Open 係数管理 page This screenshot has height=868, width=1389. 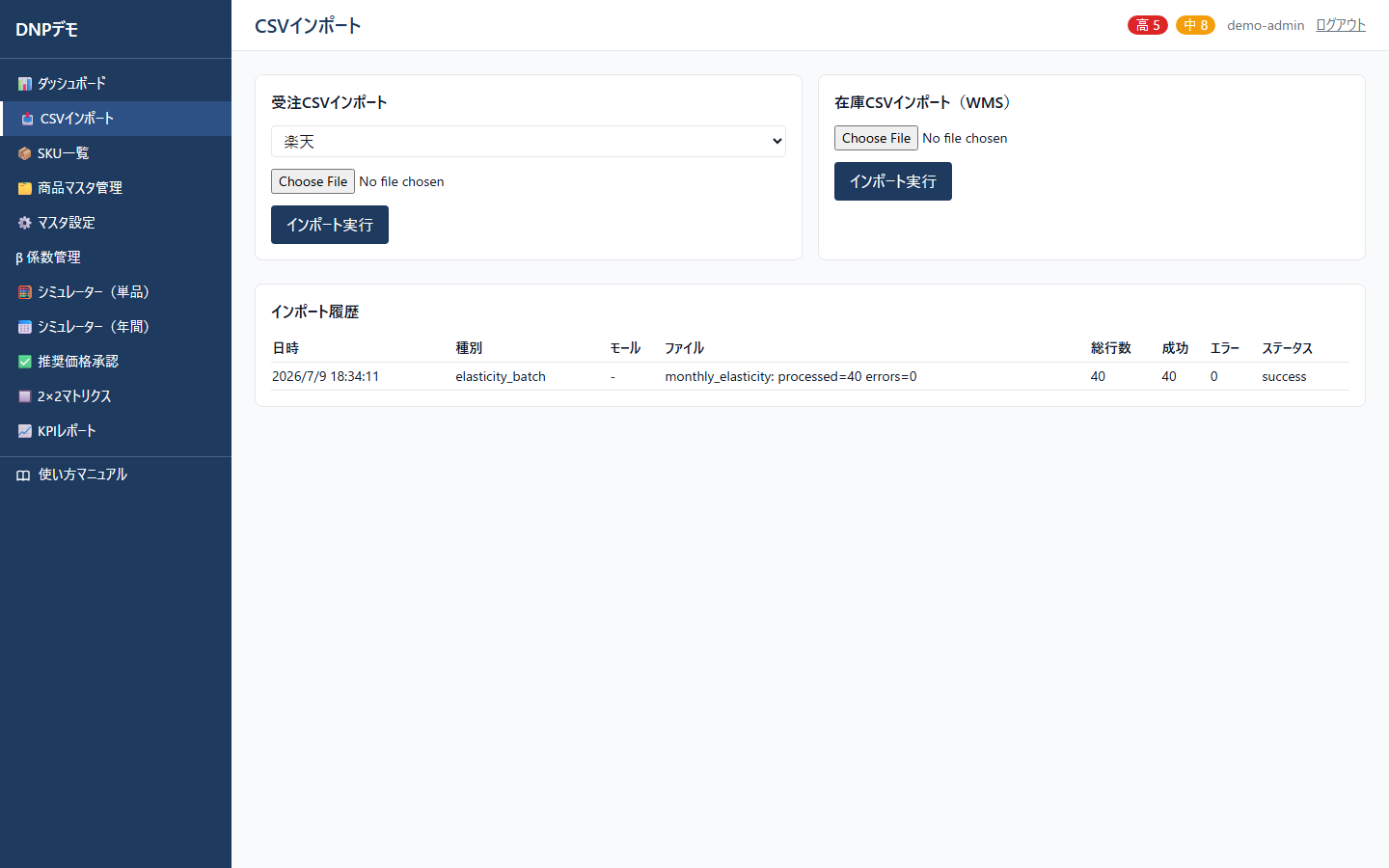click(x=116, y=258)
